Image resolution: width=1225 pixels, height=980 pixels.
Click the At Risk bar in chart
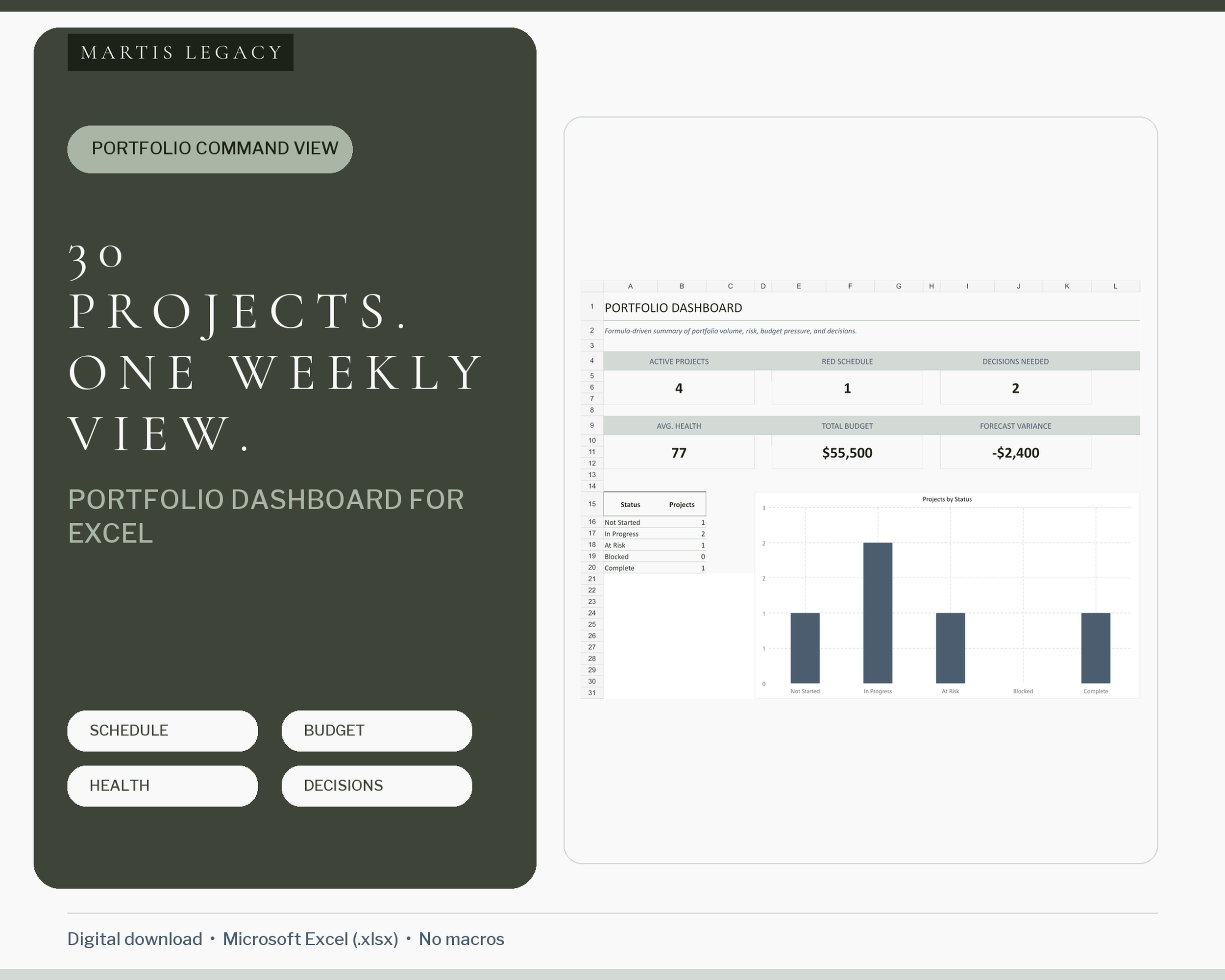pyautogui.click(x=951, y=648)
